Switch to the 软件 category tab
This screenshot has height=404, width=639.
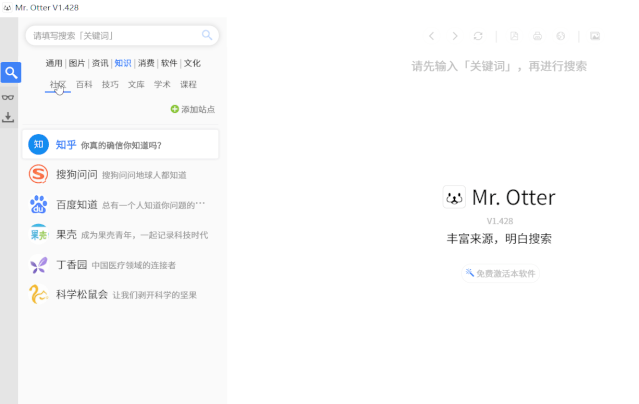(169, 63)
